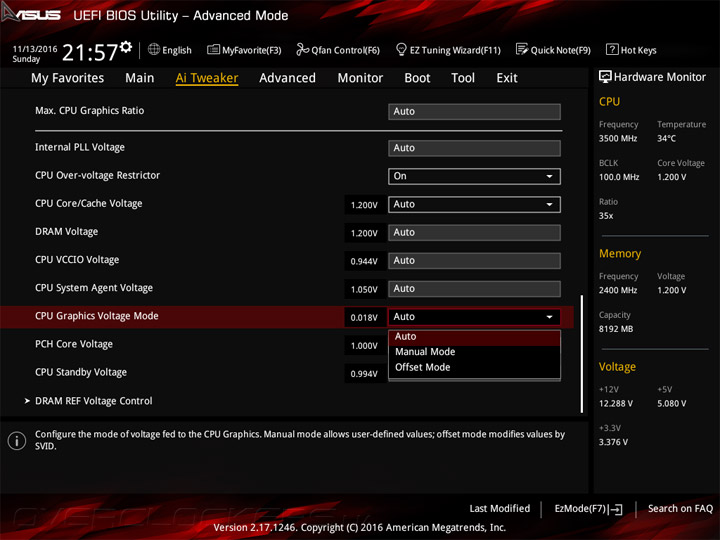This screenshot has width=720, height=540.
Task: Open Search on FAQ
Action: pyautogui.click(x=680, y=509)
